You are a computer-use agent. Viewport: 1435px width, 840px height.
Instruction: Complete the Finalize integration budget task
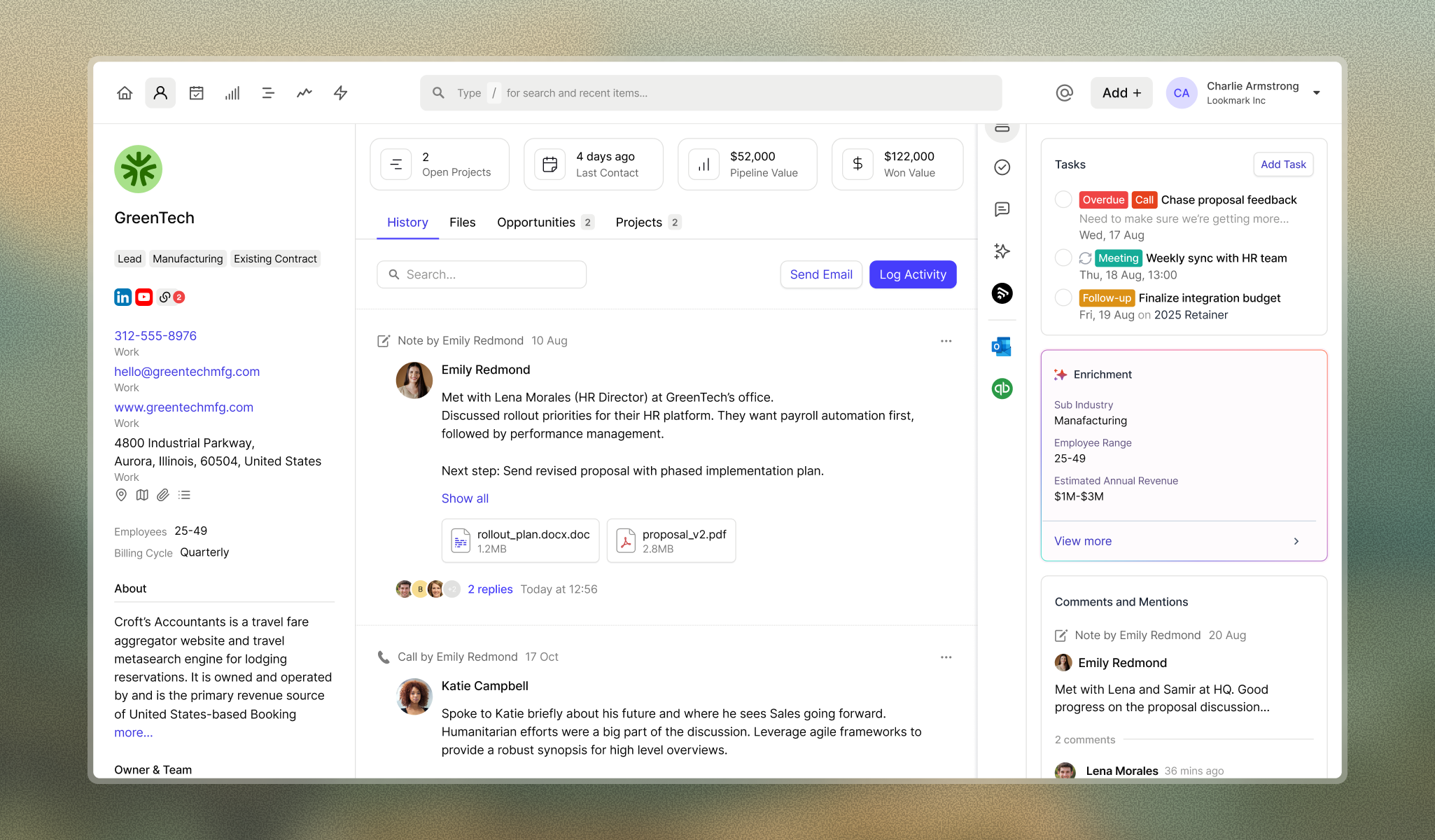(1063, 297)
